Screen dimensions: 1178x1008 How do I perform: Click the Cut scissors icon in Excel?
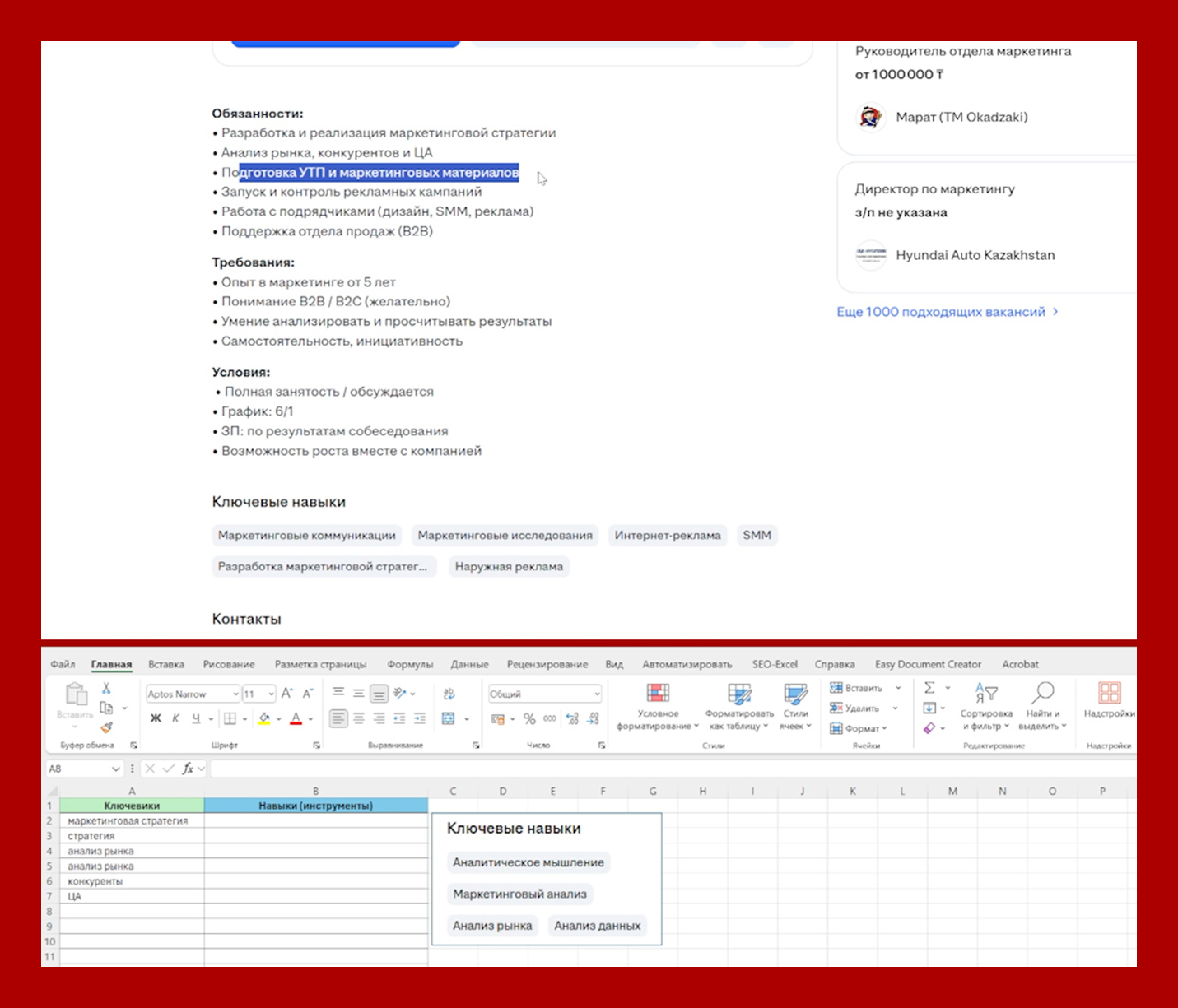click(x=106, y=688)
